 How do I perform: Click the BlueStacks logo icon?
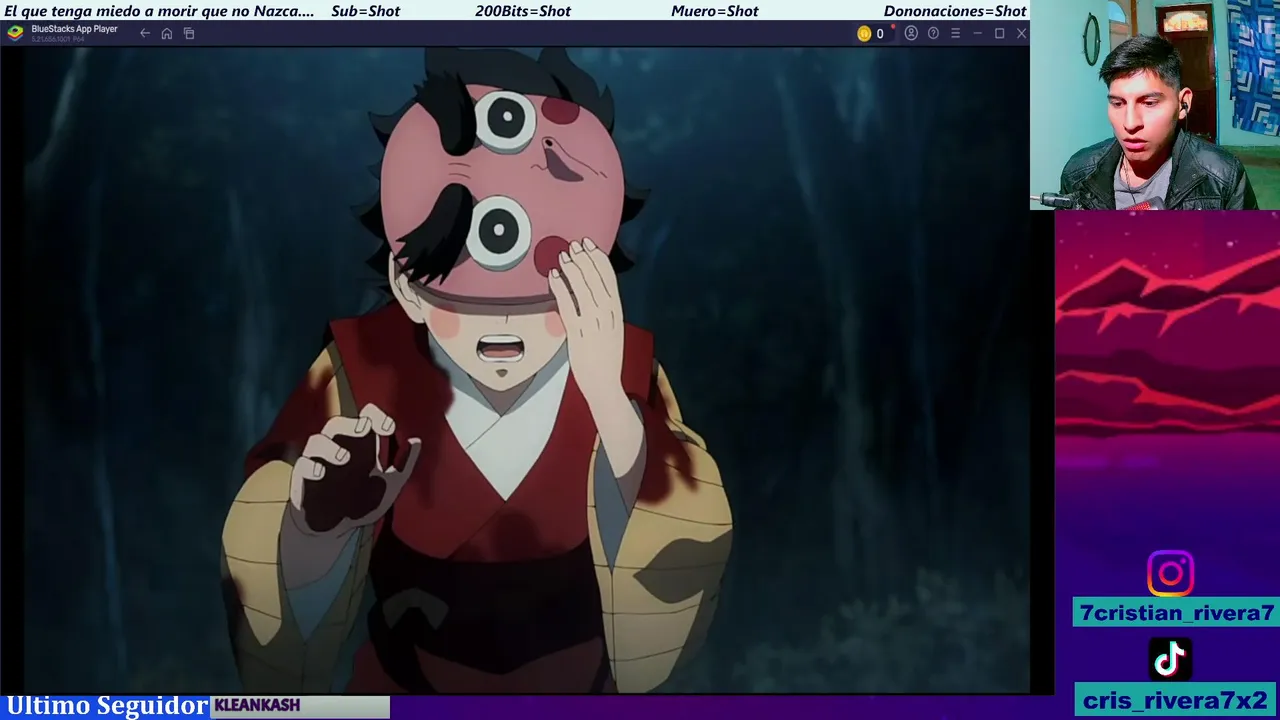[15, 32]
